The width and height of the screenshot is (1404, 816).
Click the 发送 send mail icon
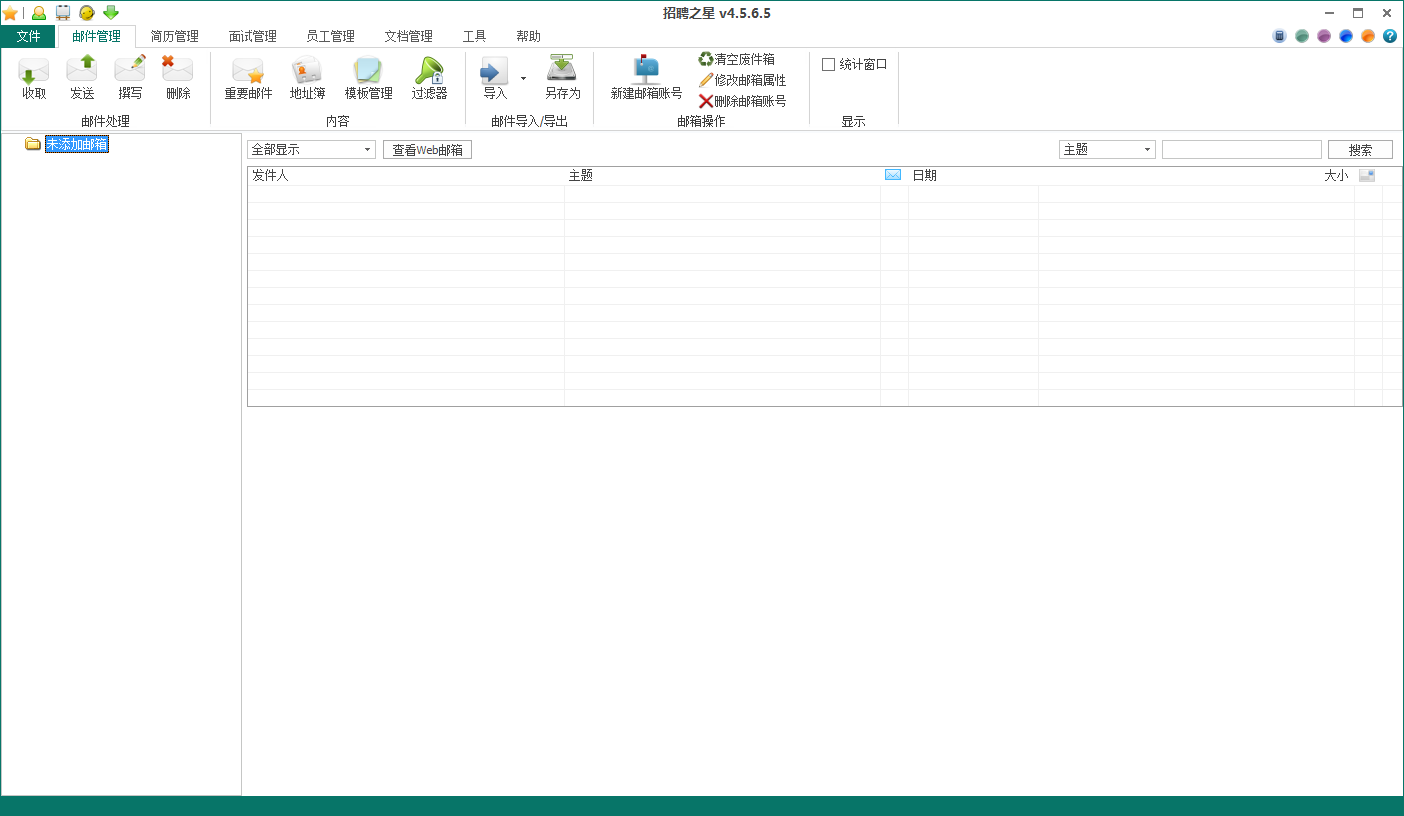(x=82, y=78)
